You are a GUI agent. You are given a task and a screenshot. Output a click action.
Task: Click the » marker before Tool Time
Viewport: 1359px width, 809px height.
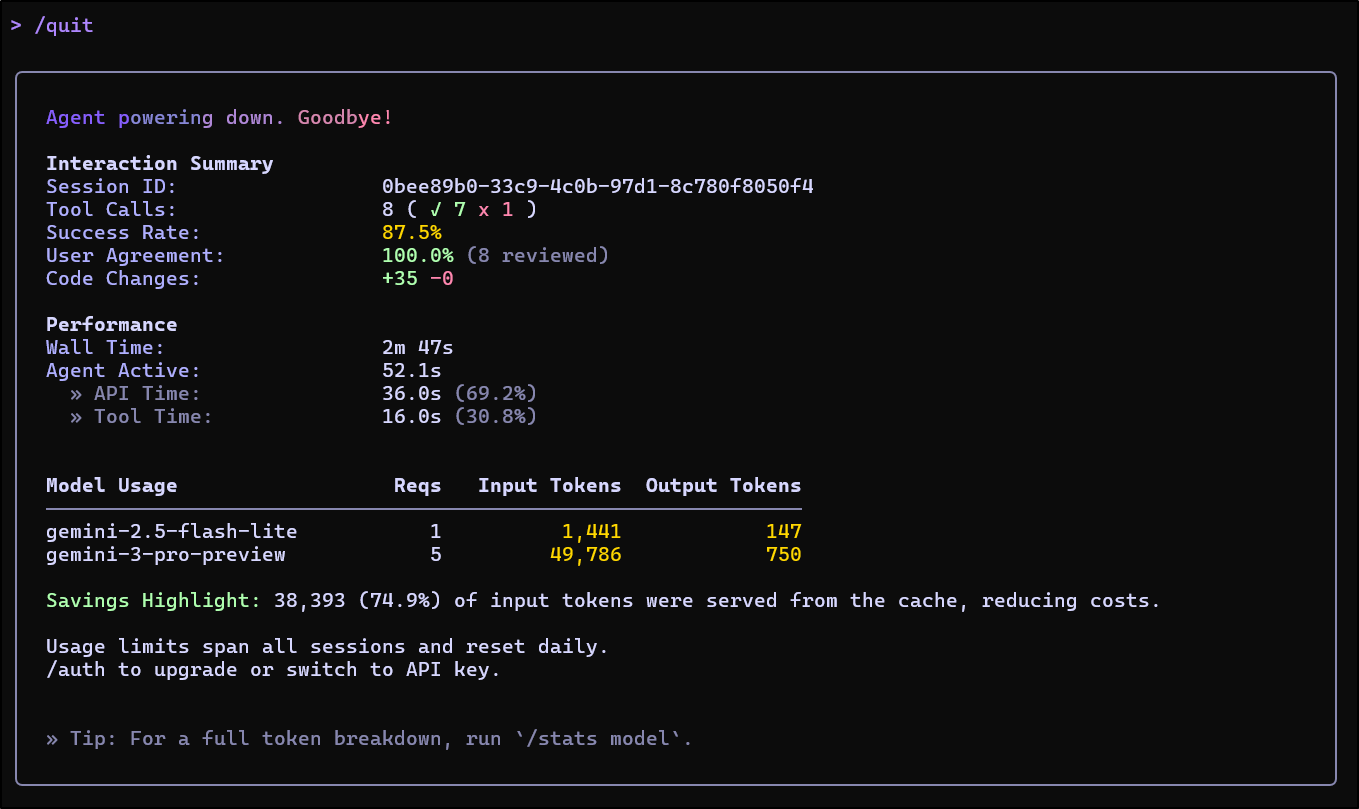[x=76, y=417]
